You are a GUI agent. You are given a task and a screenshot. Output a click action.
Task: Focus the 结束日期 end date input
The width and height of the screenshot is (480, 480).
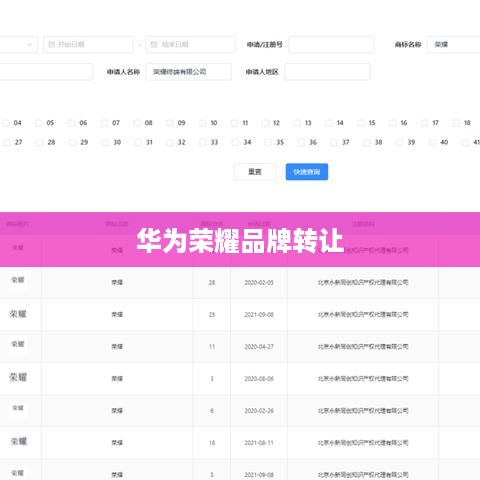coord(191,44)
